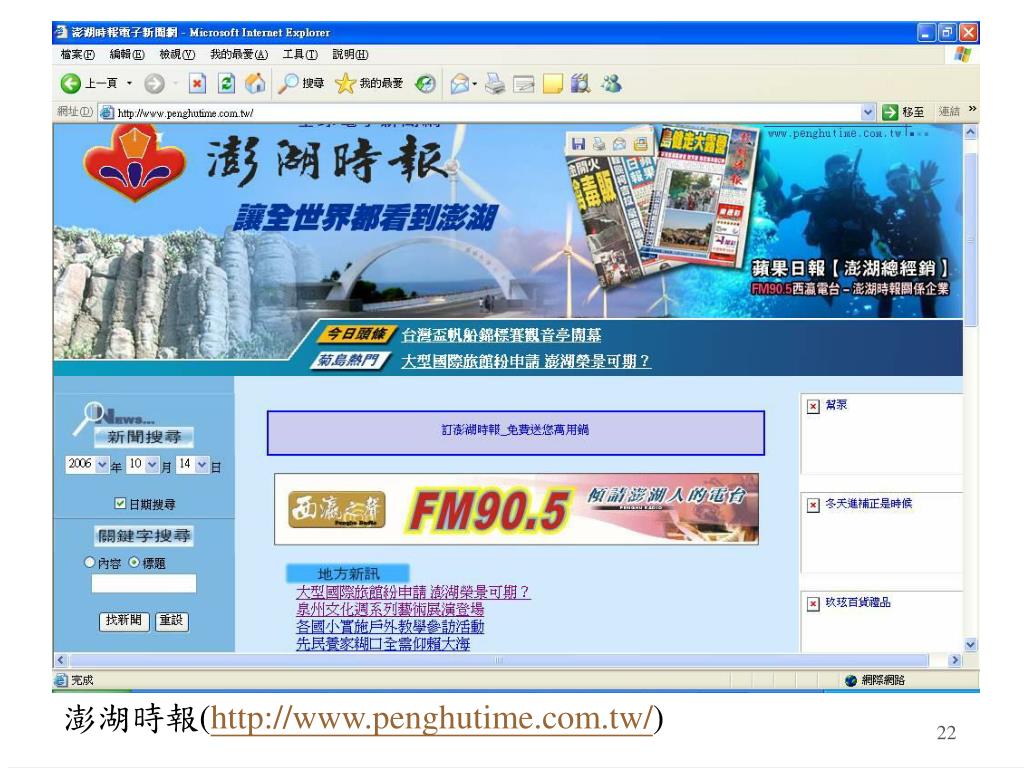Viewport: 1024px width, 768px height.
Task: Click the Penghu Times flower logo
Action: 135,163
